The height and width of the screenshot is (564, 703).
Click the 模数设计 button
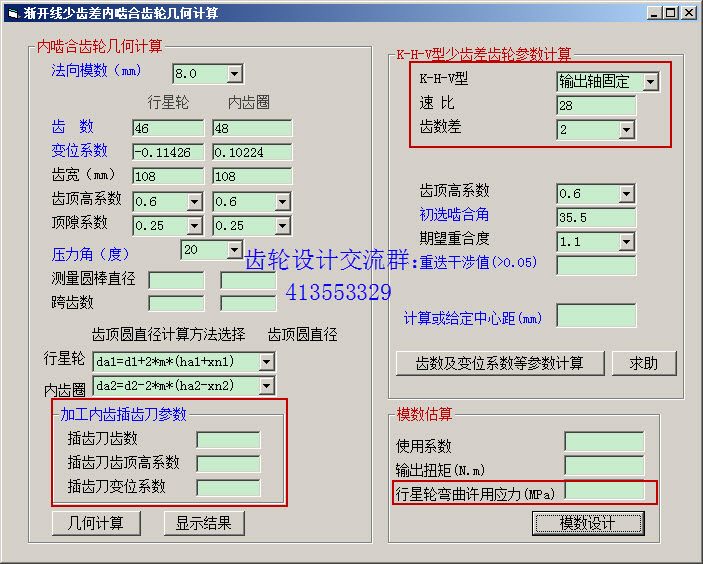(x=588, y=523)
